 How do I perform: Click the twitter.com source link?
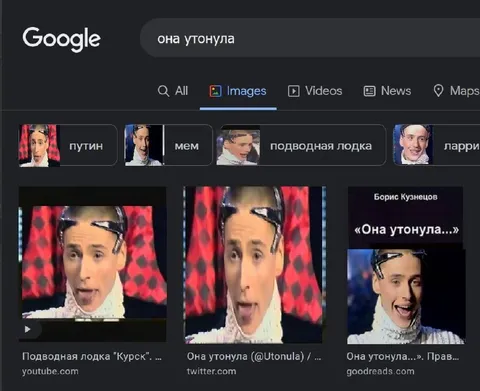(x=211, y=371)
